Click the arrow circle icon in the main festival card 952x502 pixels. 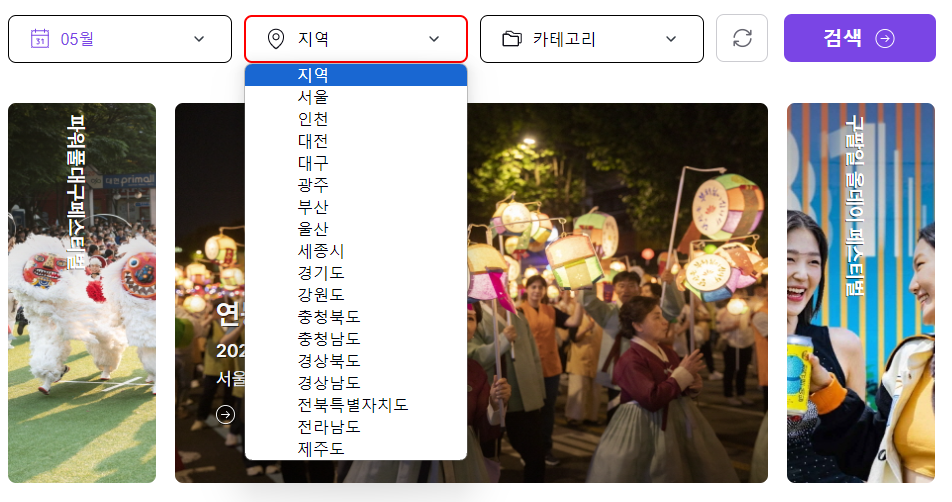click(226, 415)
